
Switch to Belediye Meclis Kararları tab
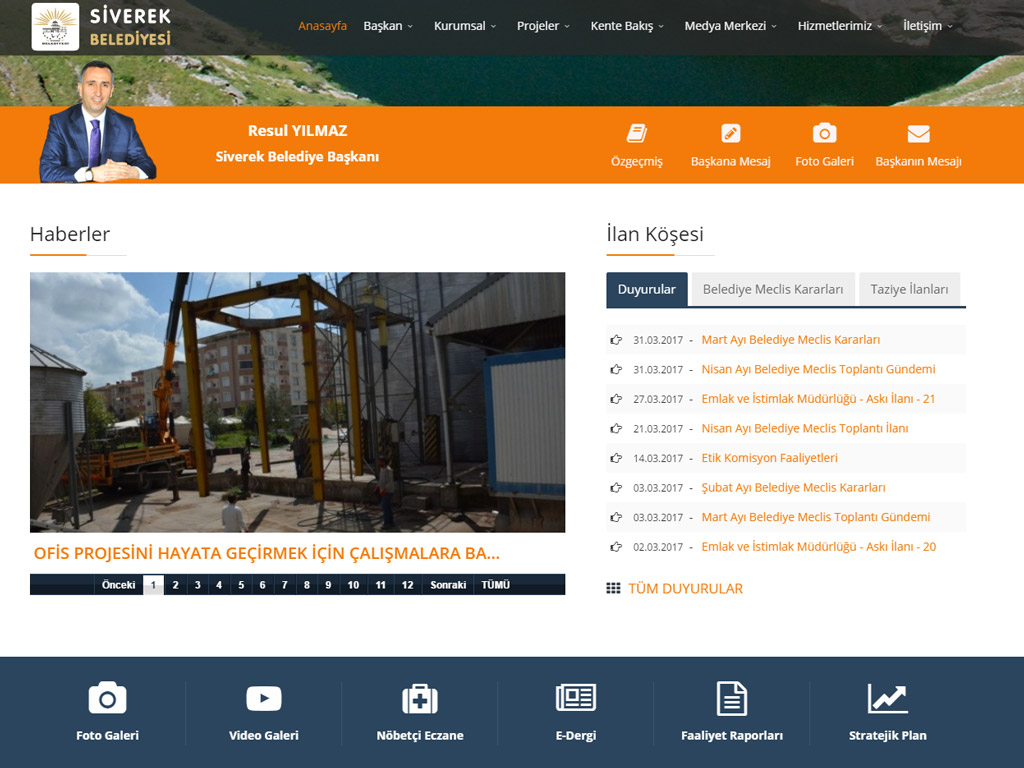pyautogui.click(x=772, y=290)
